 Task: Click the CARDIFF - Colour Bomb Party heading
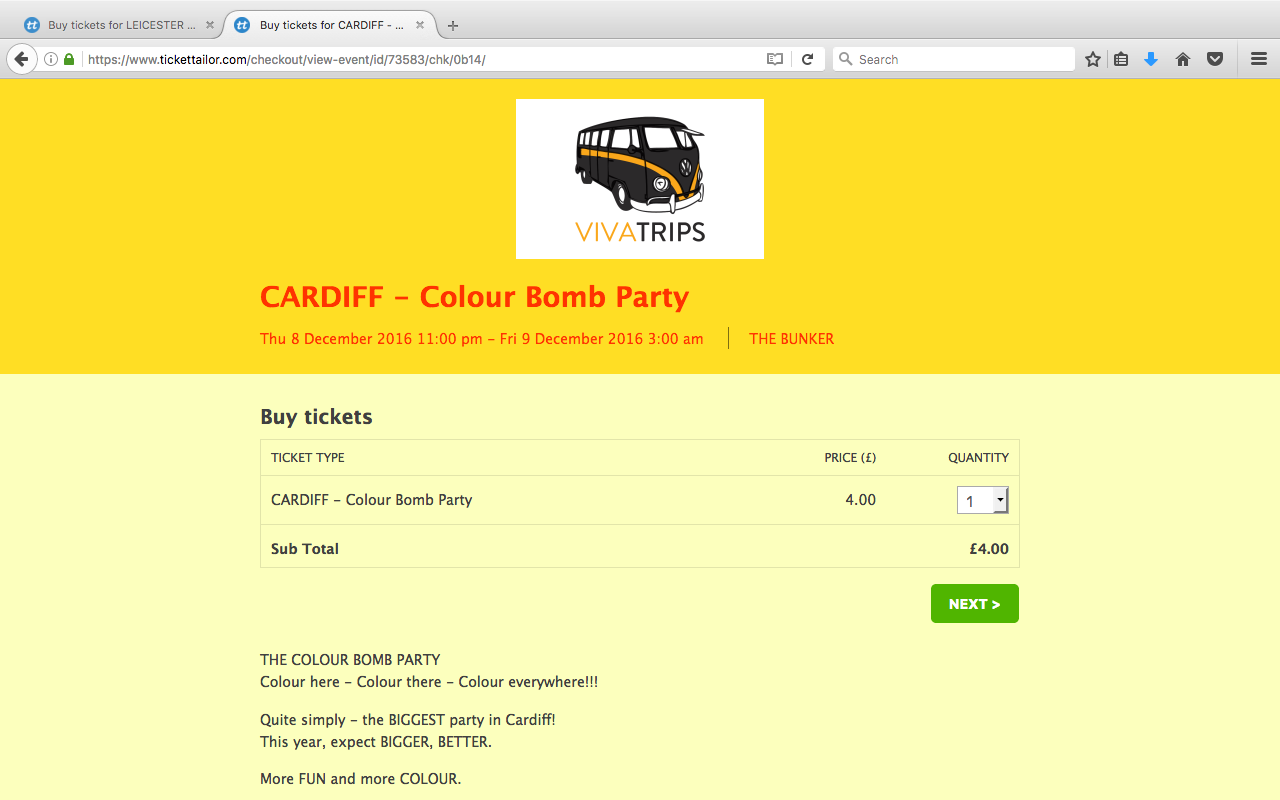475,297
